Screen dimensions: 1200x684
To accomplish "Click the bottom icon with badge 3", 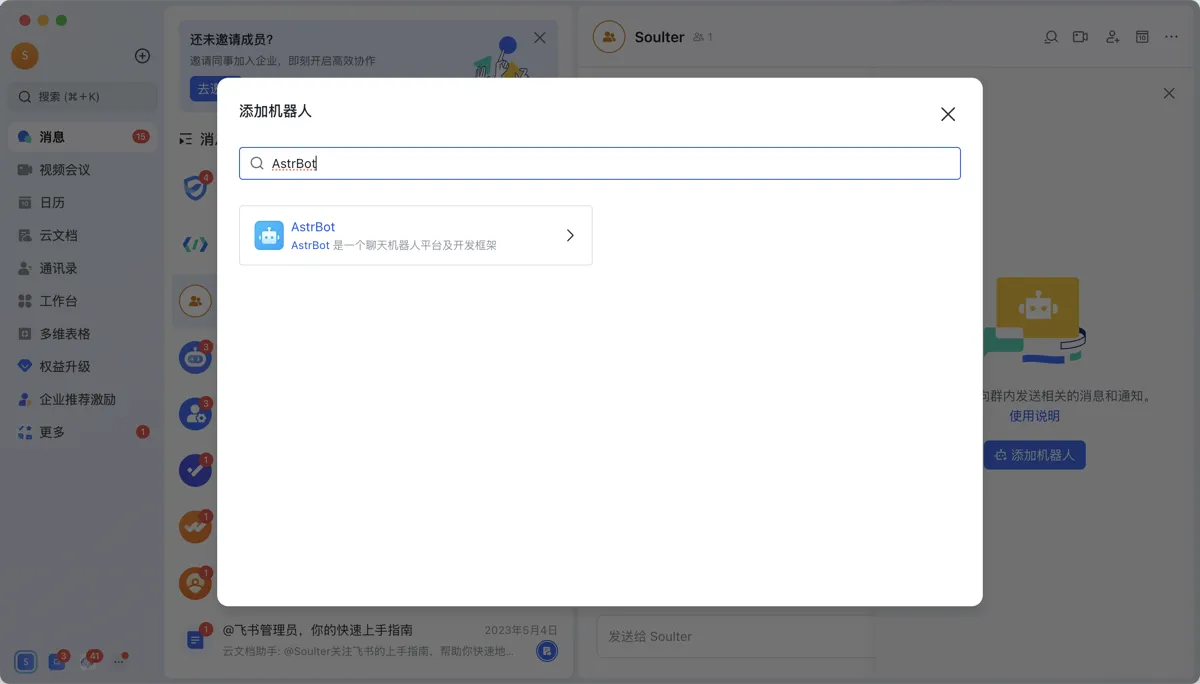I will 56,661.
